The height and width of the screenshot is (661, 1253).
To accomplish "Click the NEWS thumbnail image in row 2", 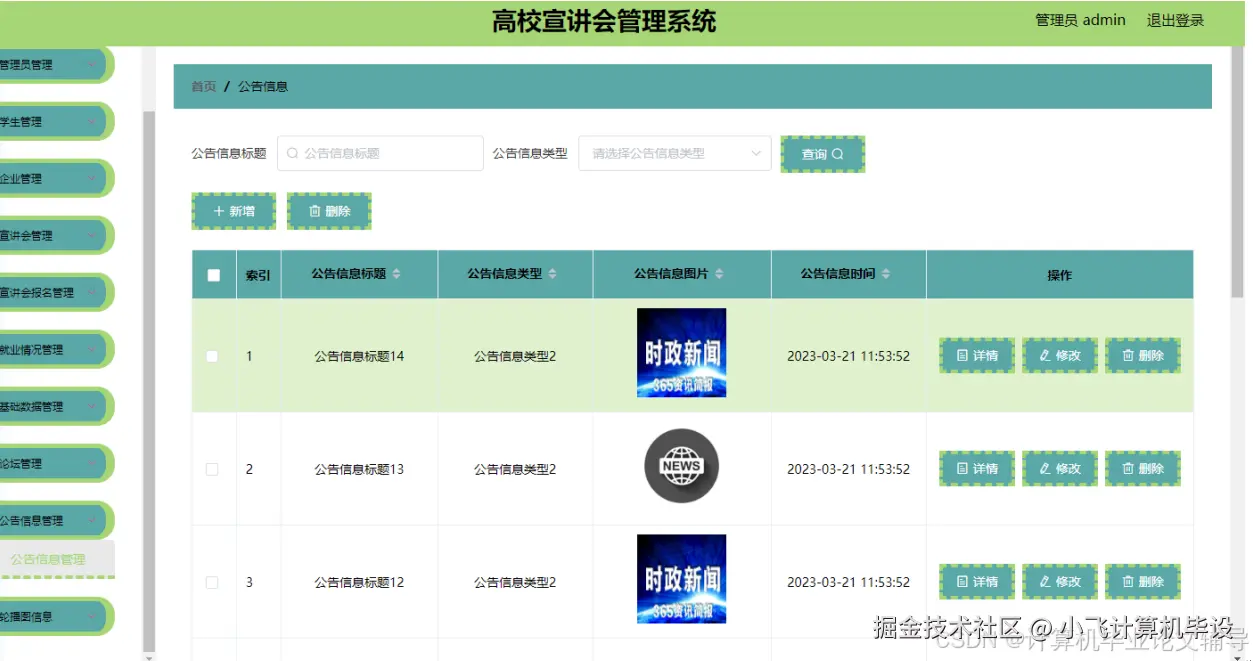I will point(681,466).
